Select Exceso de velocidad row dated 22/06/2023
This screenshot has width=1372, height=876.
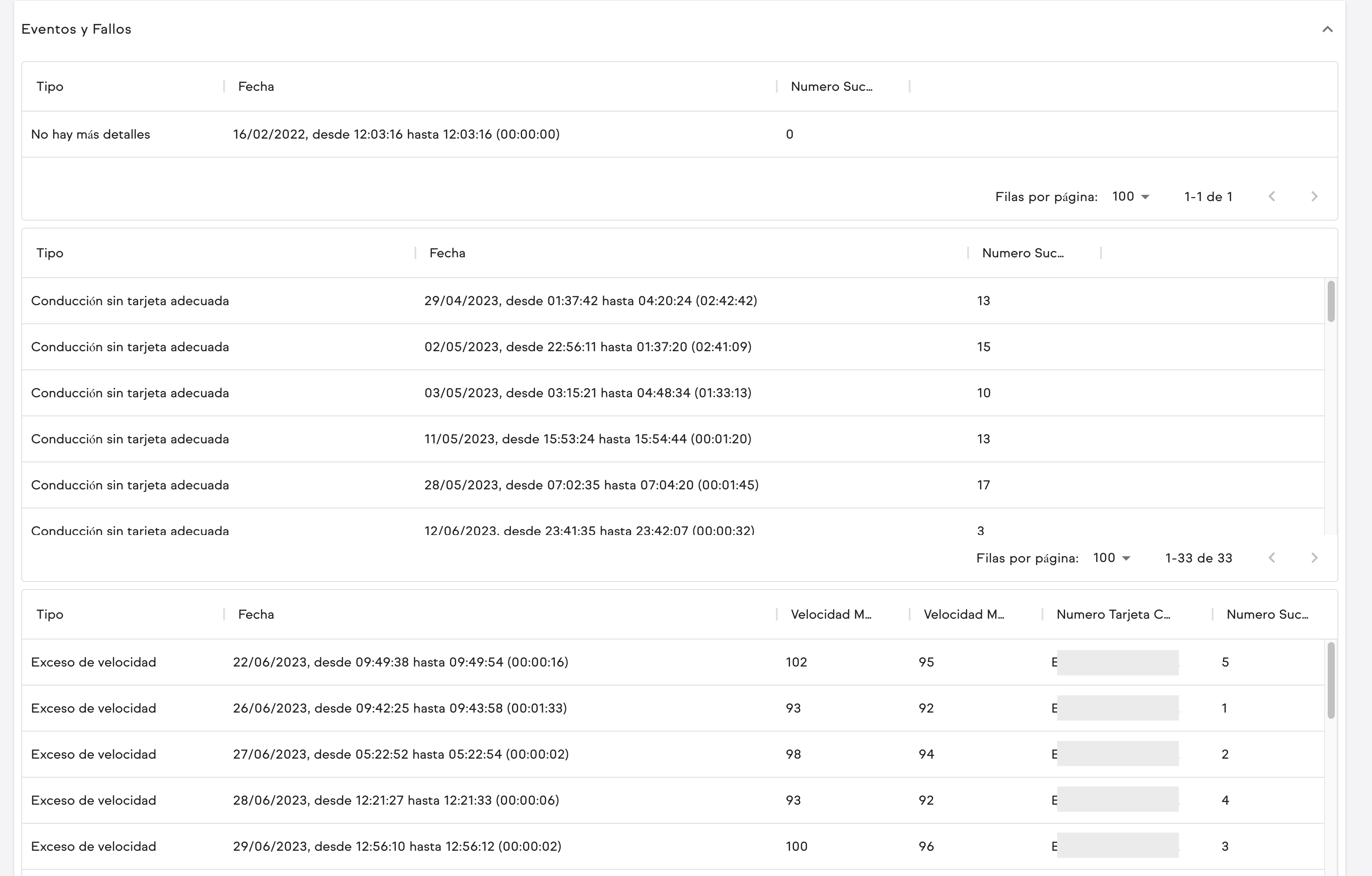tap(400, 662)
